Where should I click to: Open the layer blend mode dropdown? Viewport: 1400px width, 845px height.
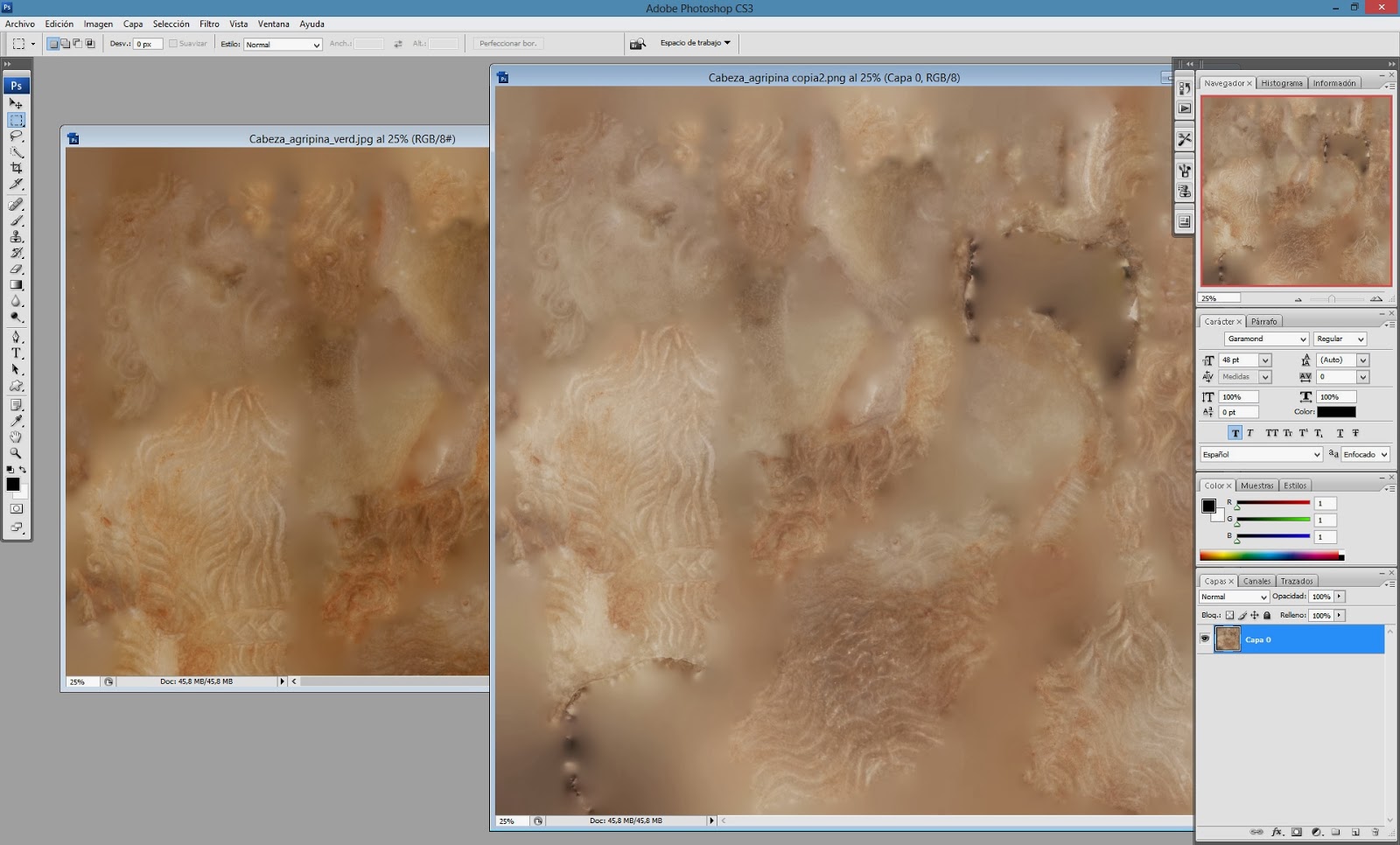1234,597
